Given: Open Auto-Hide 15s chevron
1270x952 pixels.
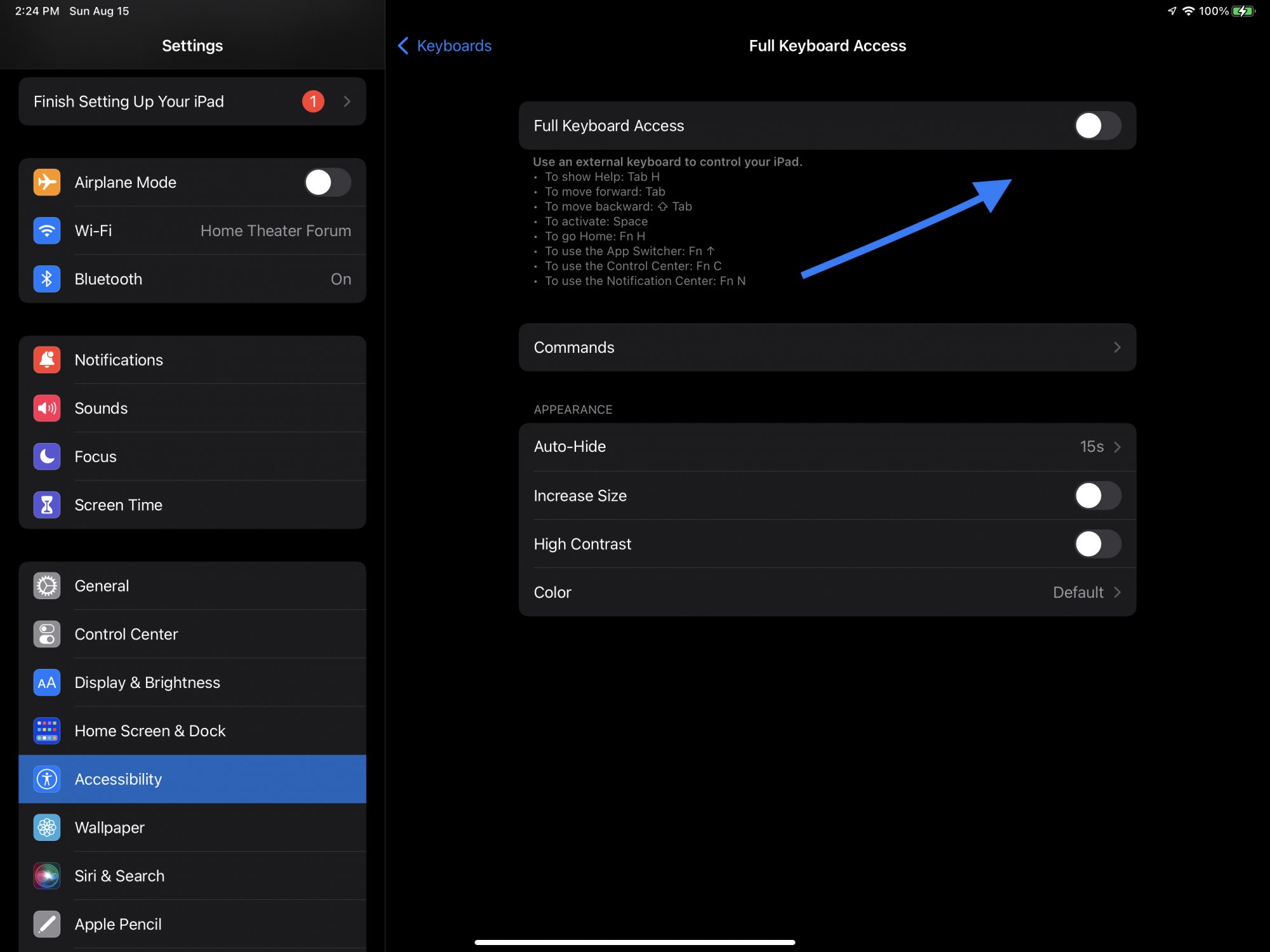Looking at the screenshot, I should [x=1117, y=447].
